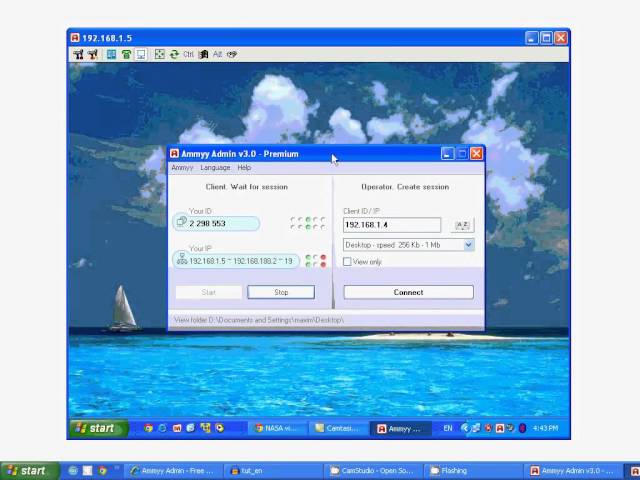Click Chrome quick launch icon on local taskbar
Viewport: 640px width, 480px height.
[102, 471]
